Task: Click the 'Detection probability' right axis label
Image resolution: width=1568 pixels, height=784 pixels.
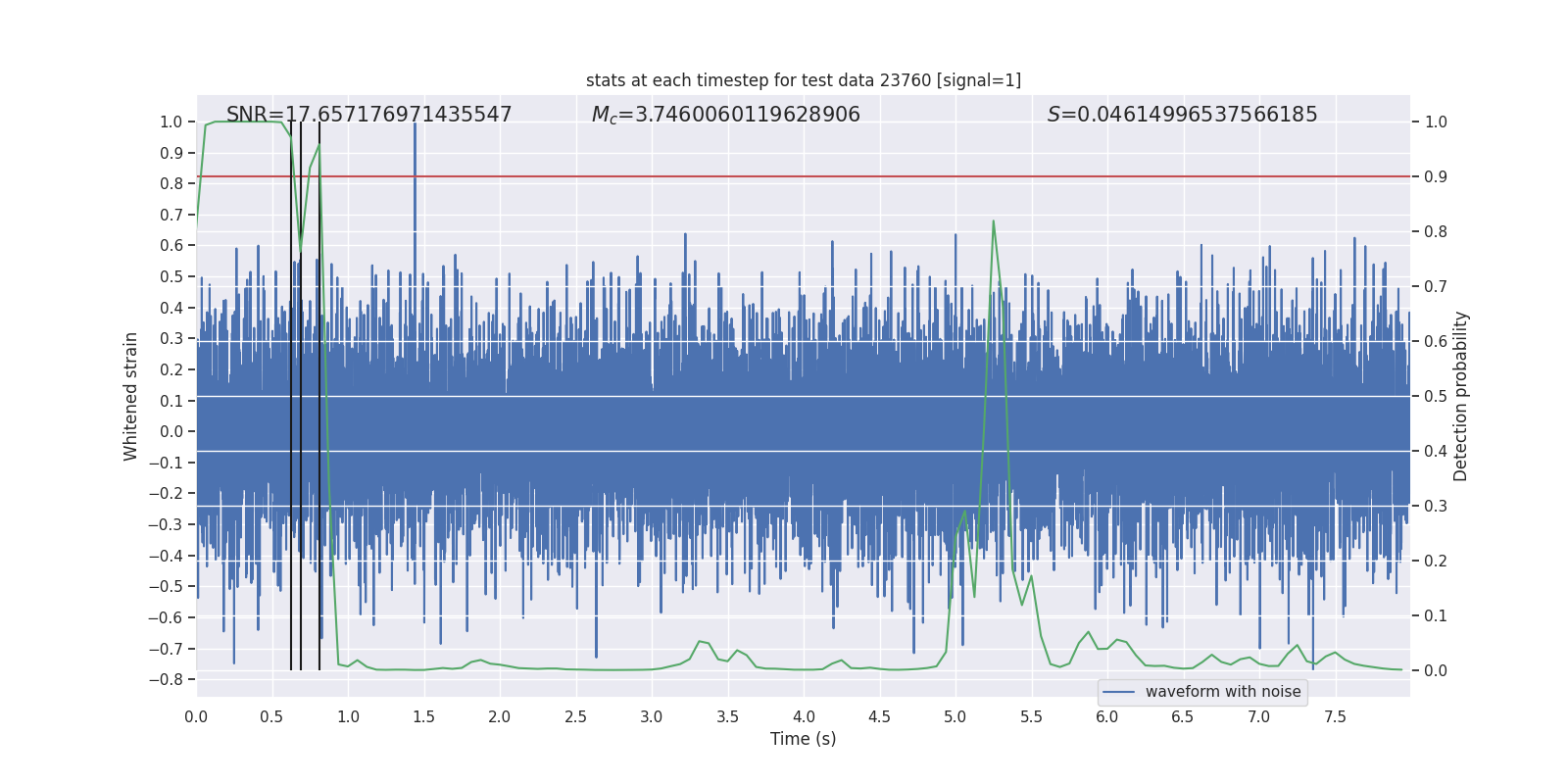Action: 1460,396
